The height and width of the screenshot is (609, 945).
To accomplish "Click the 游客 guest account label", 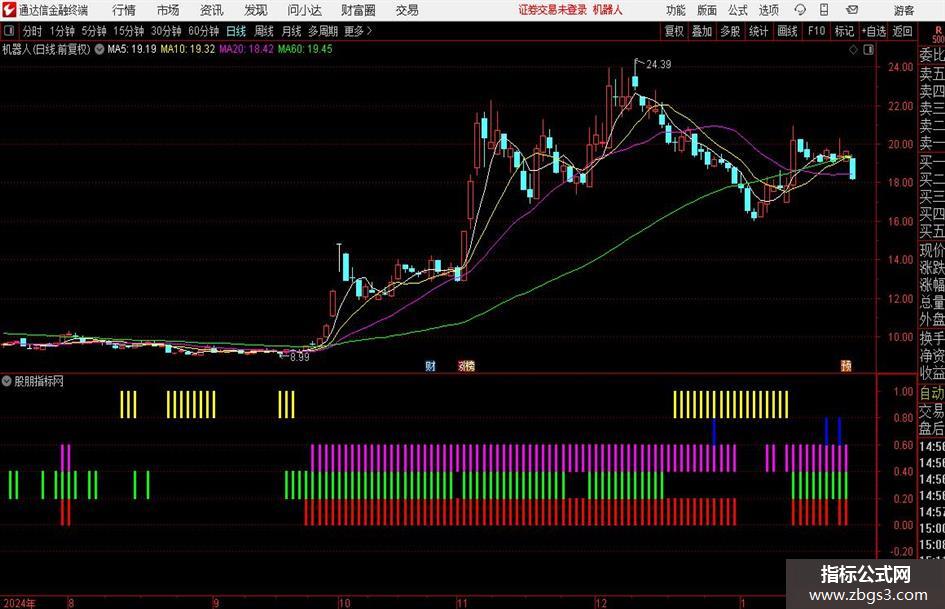I will tap(903, 10).
